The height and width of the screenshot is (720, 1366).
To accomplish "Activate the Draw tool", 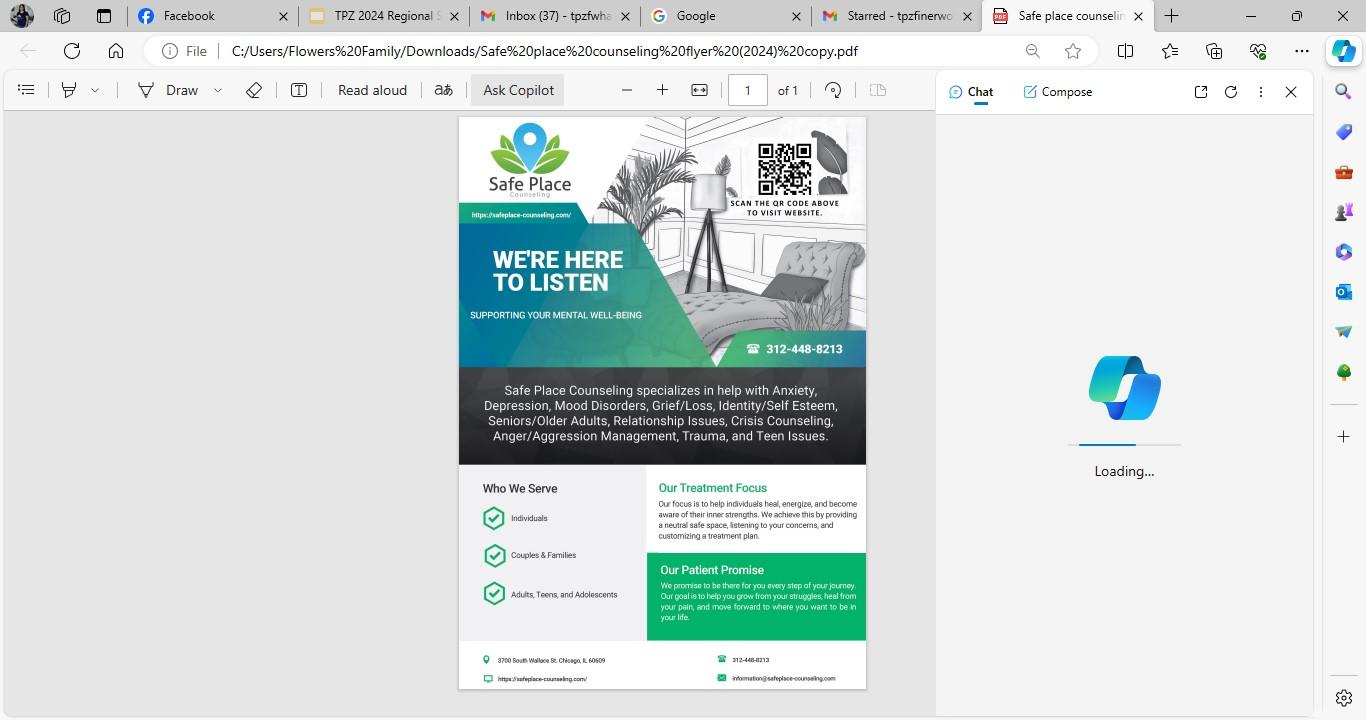I will [x=168, y=90].
